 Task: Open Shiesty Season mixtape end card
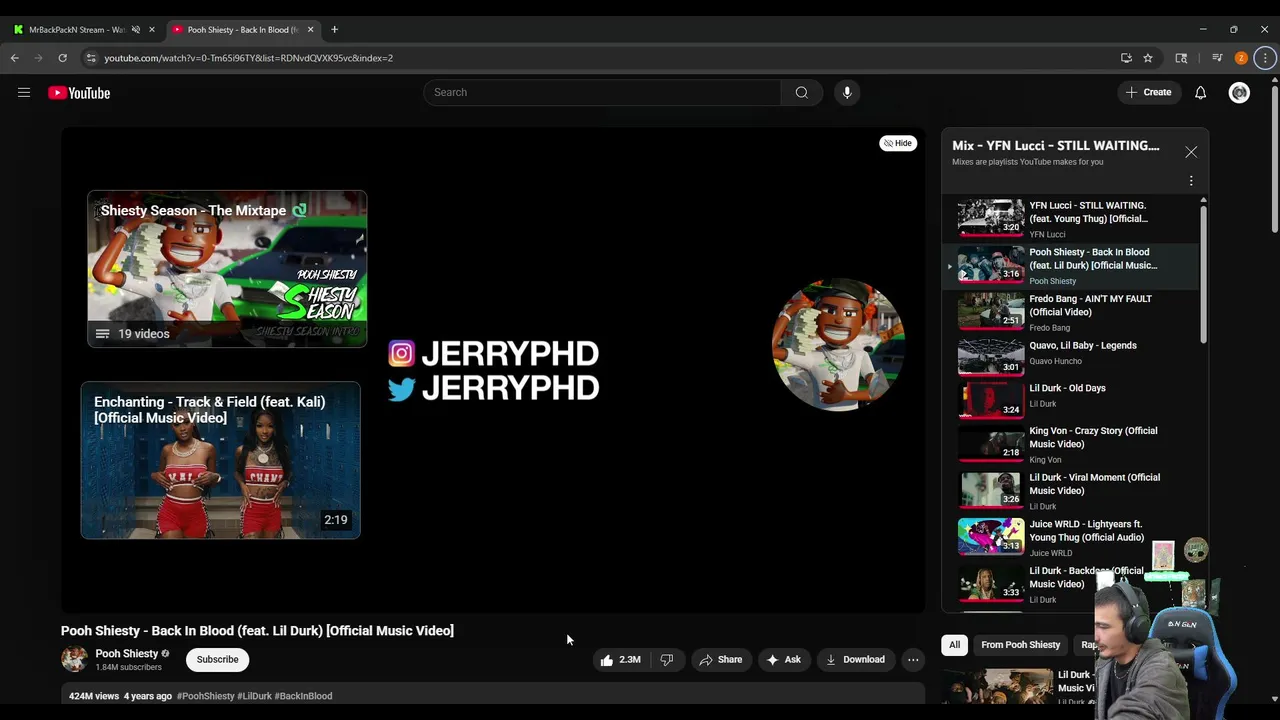point(227,269)
